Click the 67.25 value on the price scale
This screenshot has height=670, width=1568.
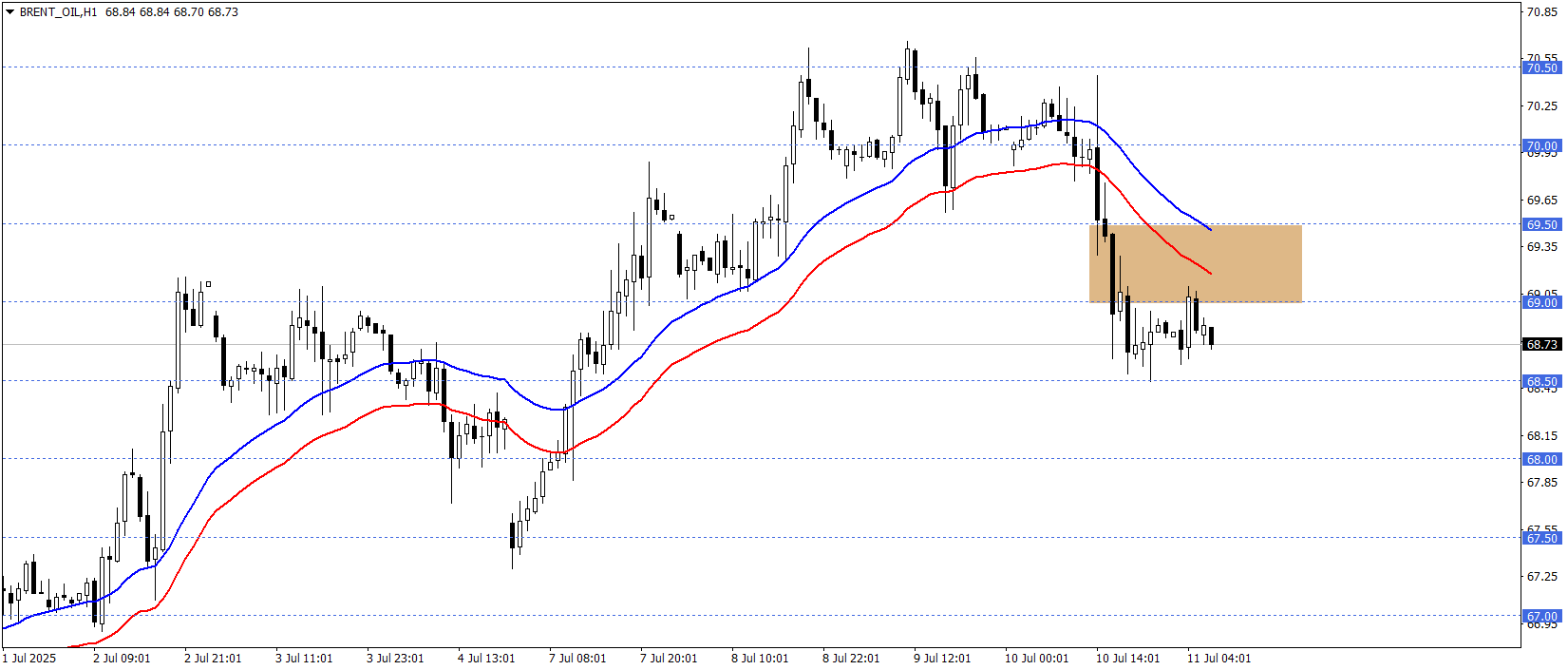pyautogui.click(x=1542, y=577)
